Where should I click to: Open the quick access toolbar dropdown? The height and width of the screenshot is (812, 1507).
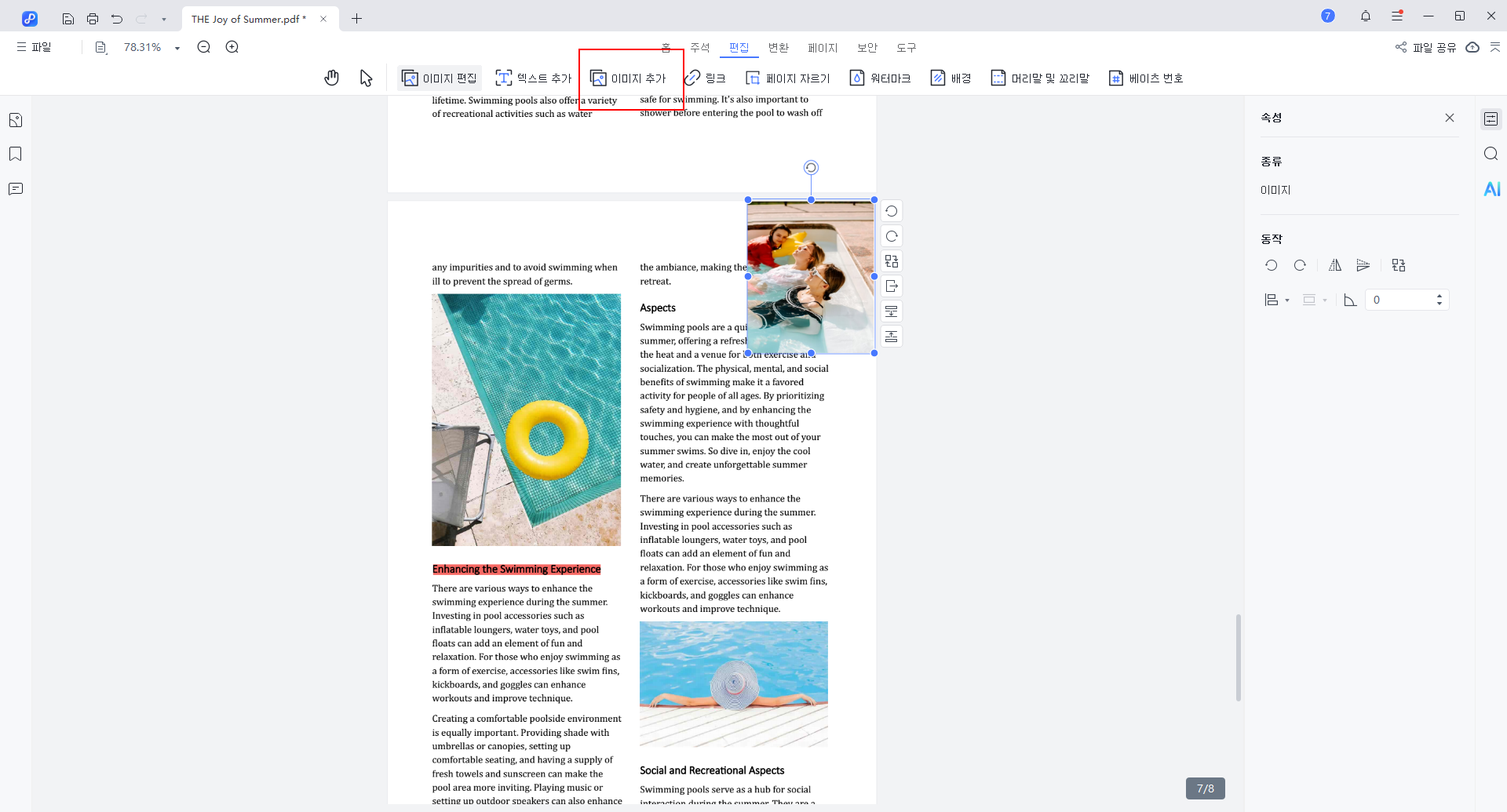(x=164, y=19)
